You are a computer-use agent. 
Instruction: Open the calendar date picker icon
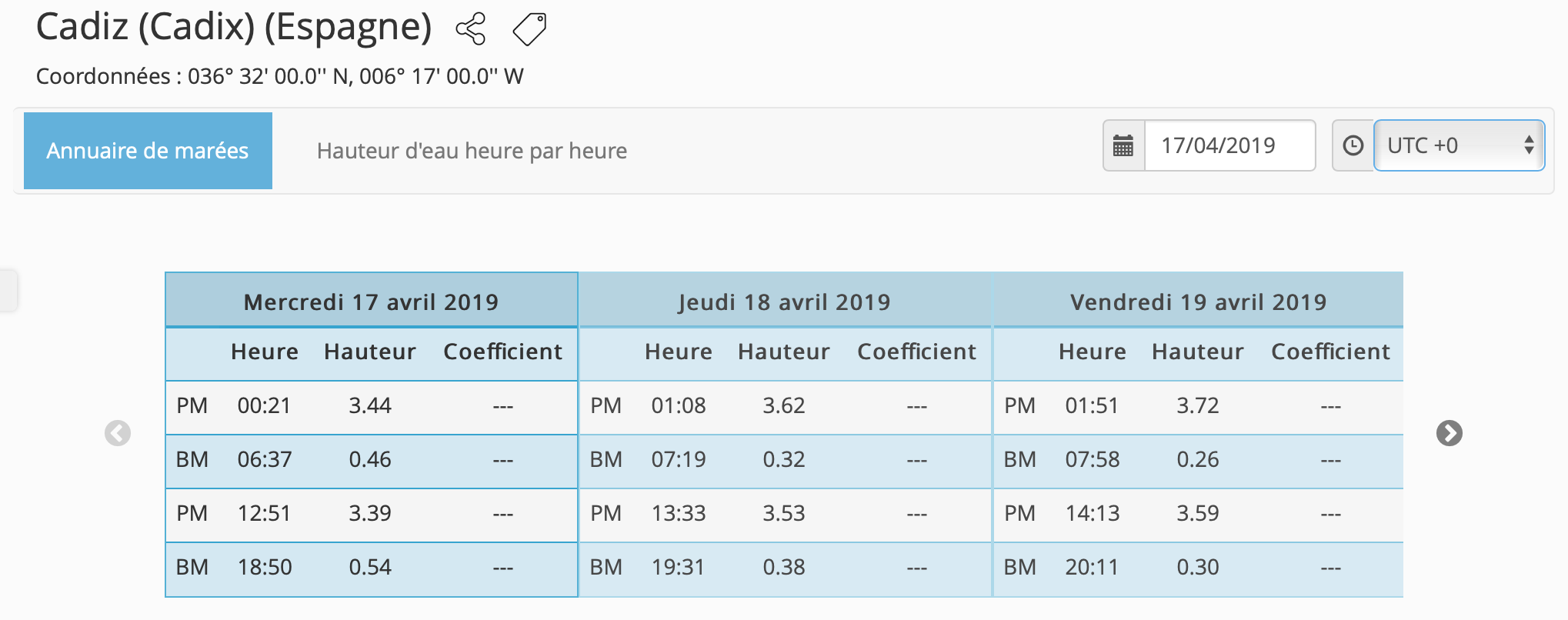[x=1123, y=145]
